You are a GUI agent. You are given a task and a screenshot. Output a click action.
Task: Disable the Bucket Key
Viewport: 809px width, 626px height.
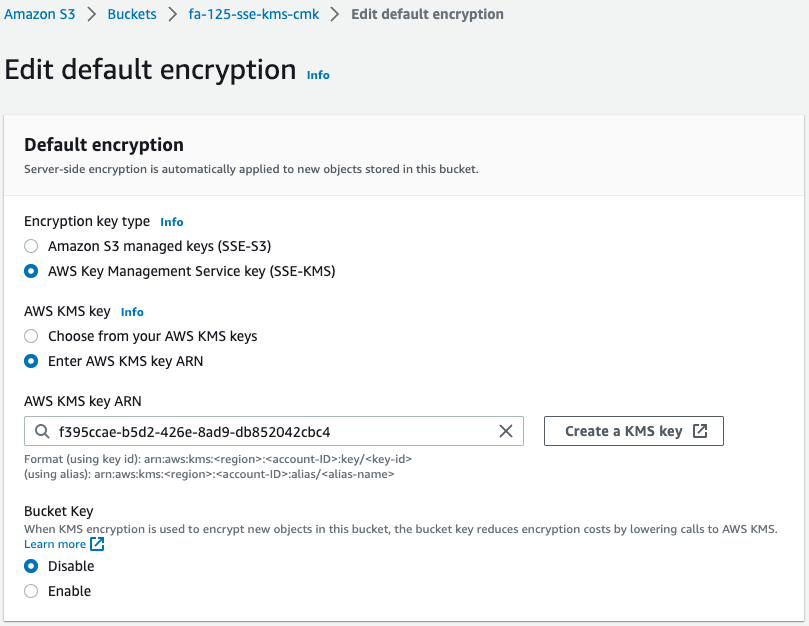point(31,565)
